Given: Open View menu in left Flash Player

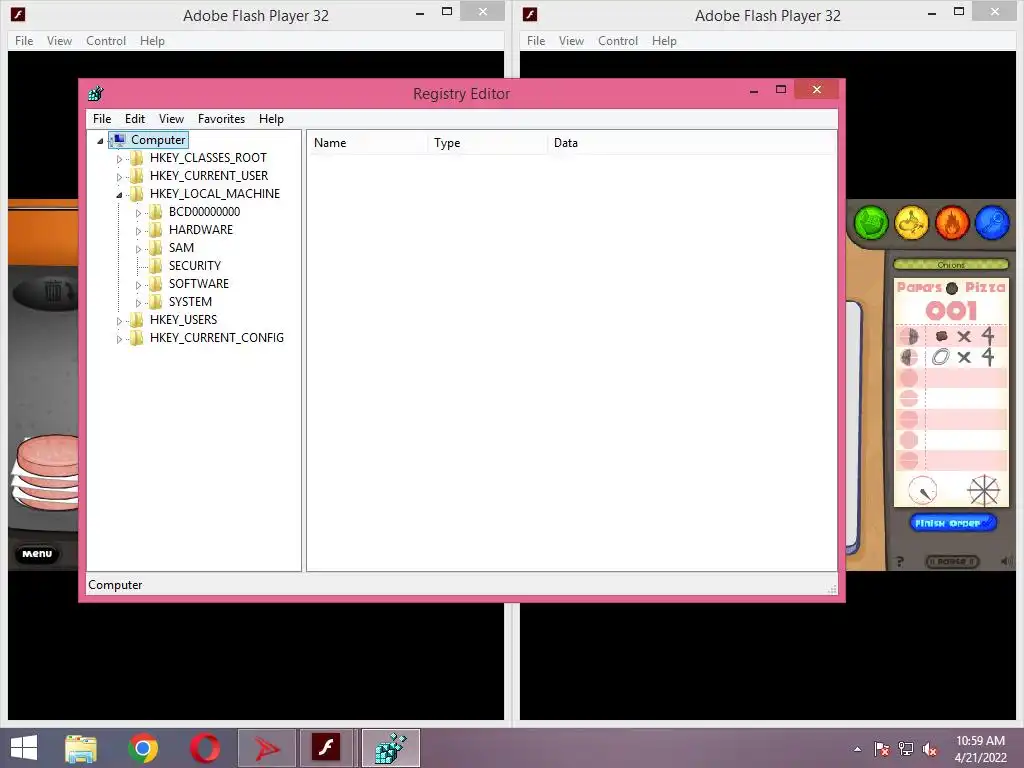Looking at the screenshot, I should click(x=59, y=40).
